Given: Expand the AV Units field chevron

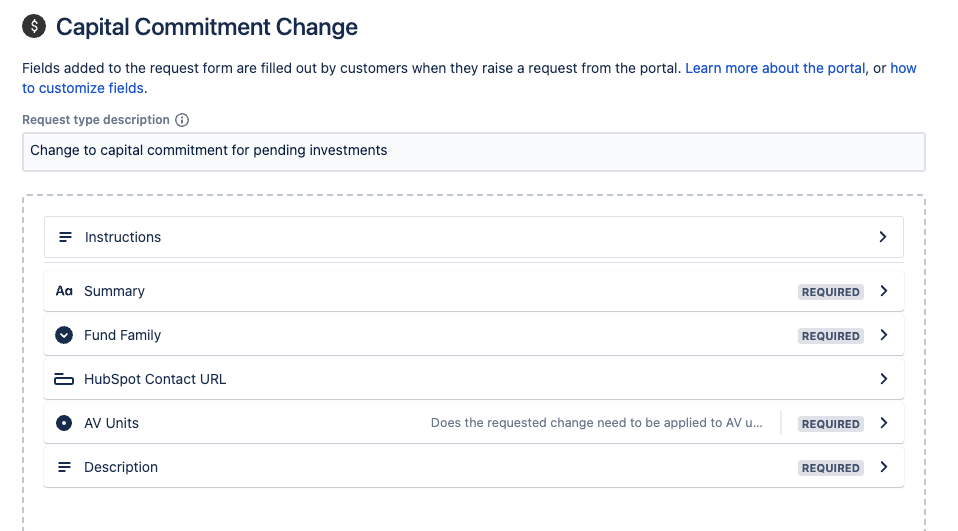Looking at the screenshot, I should click(x=883, y=423).
